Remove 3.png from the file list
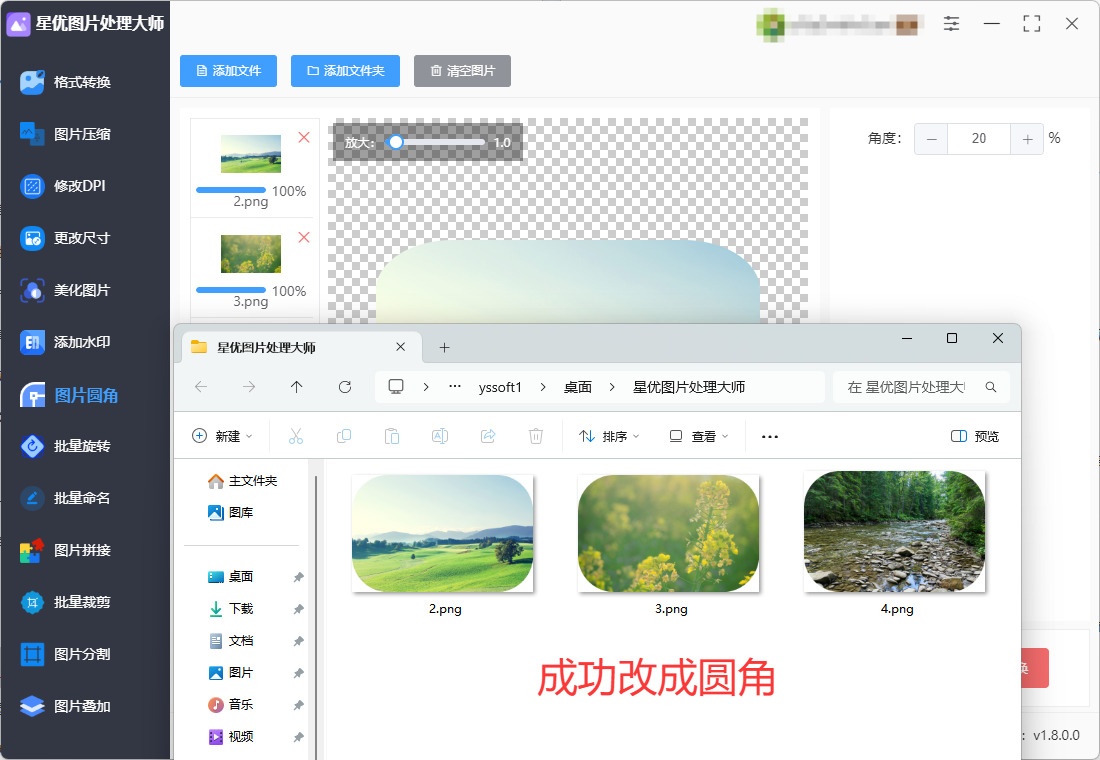The image size is (1100, 760). coord(304,237)
